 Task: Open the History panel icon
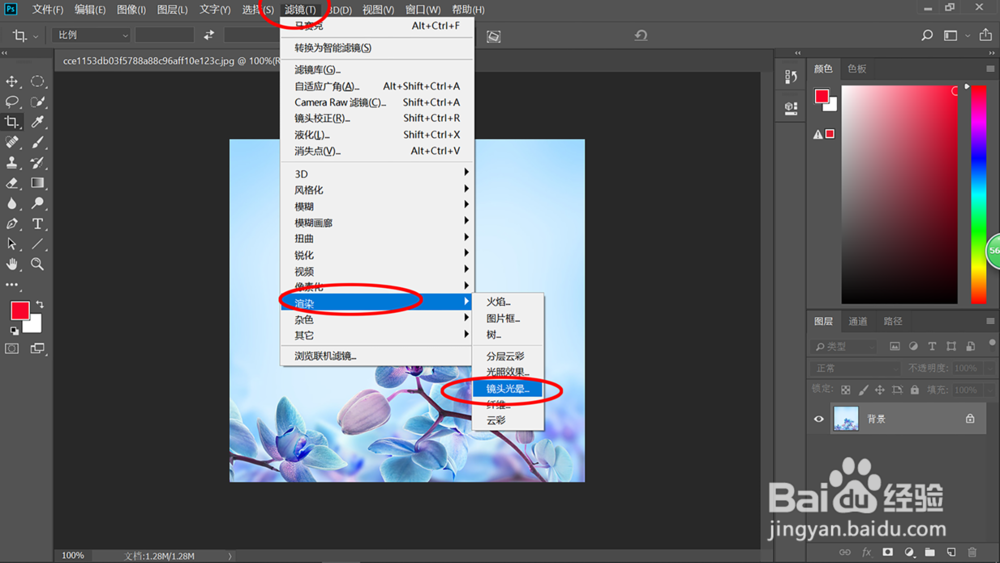pos(791,77)
